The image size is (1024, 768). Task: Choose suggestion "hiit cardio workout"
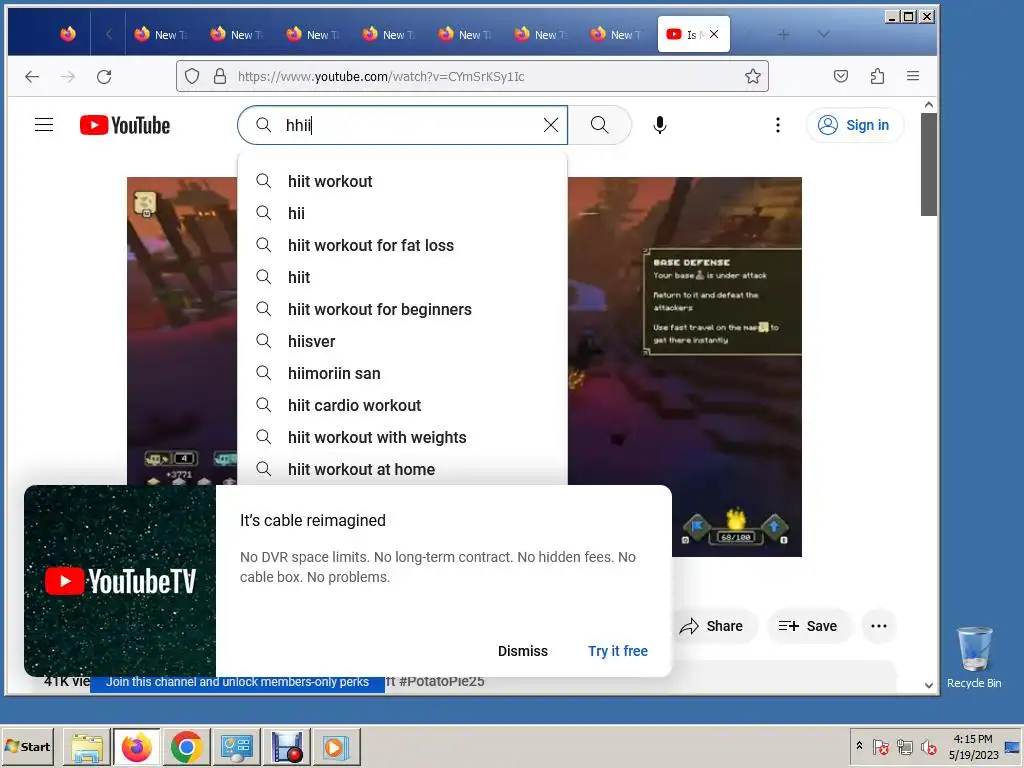coord(402,405)
